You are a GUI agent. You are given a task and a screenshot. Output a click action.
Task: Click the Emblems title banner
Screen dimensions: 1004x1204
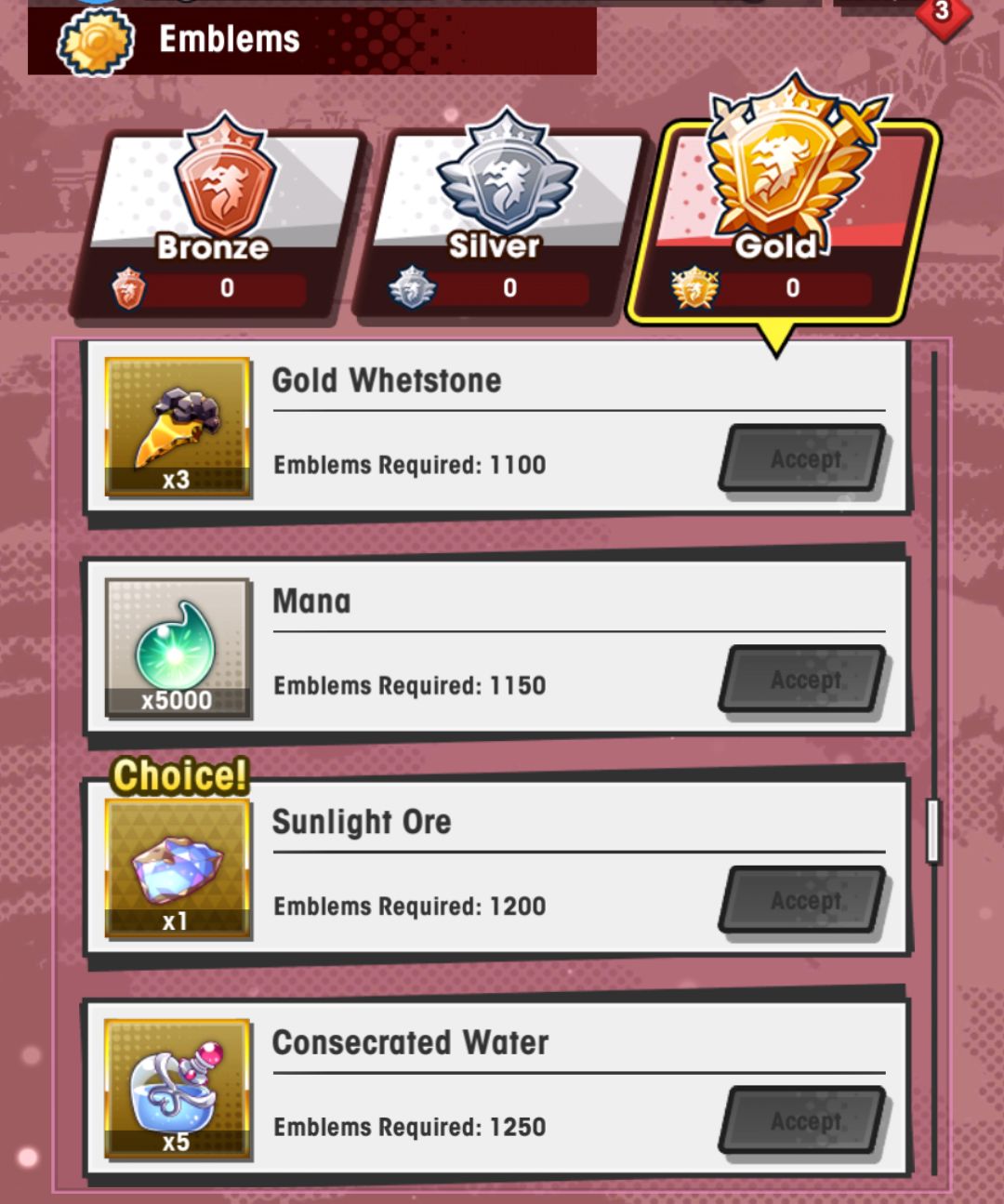(x=312, y=41)
